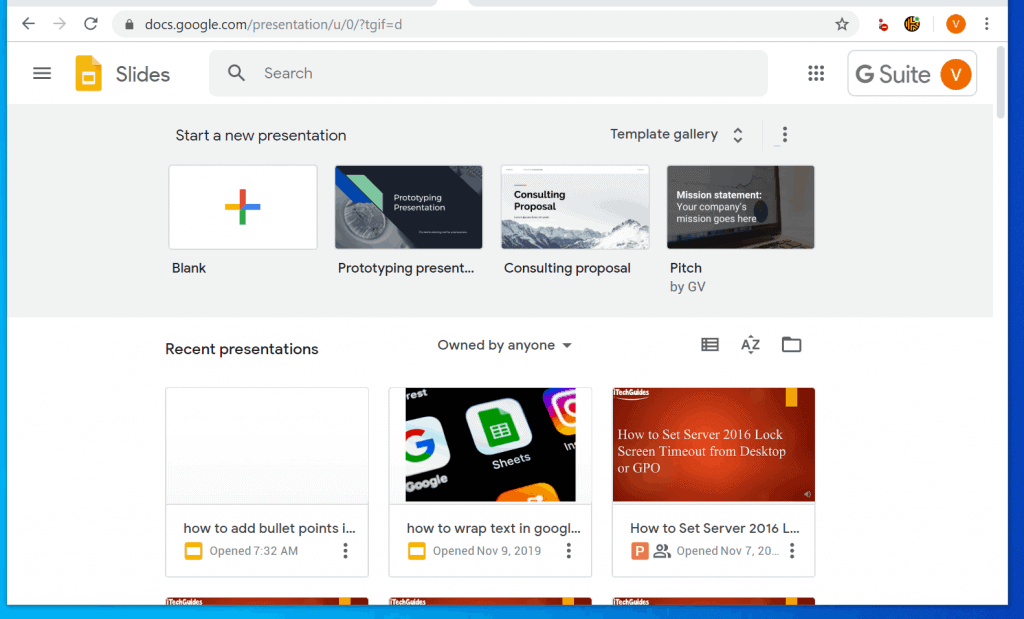This screenshot has width=1024, height=619.
Task: Click the 'how to add bullet points i...' title
Action: point(269,528)
